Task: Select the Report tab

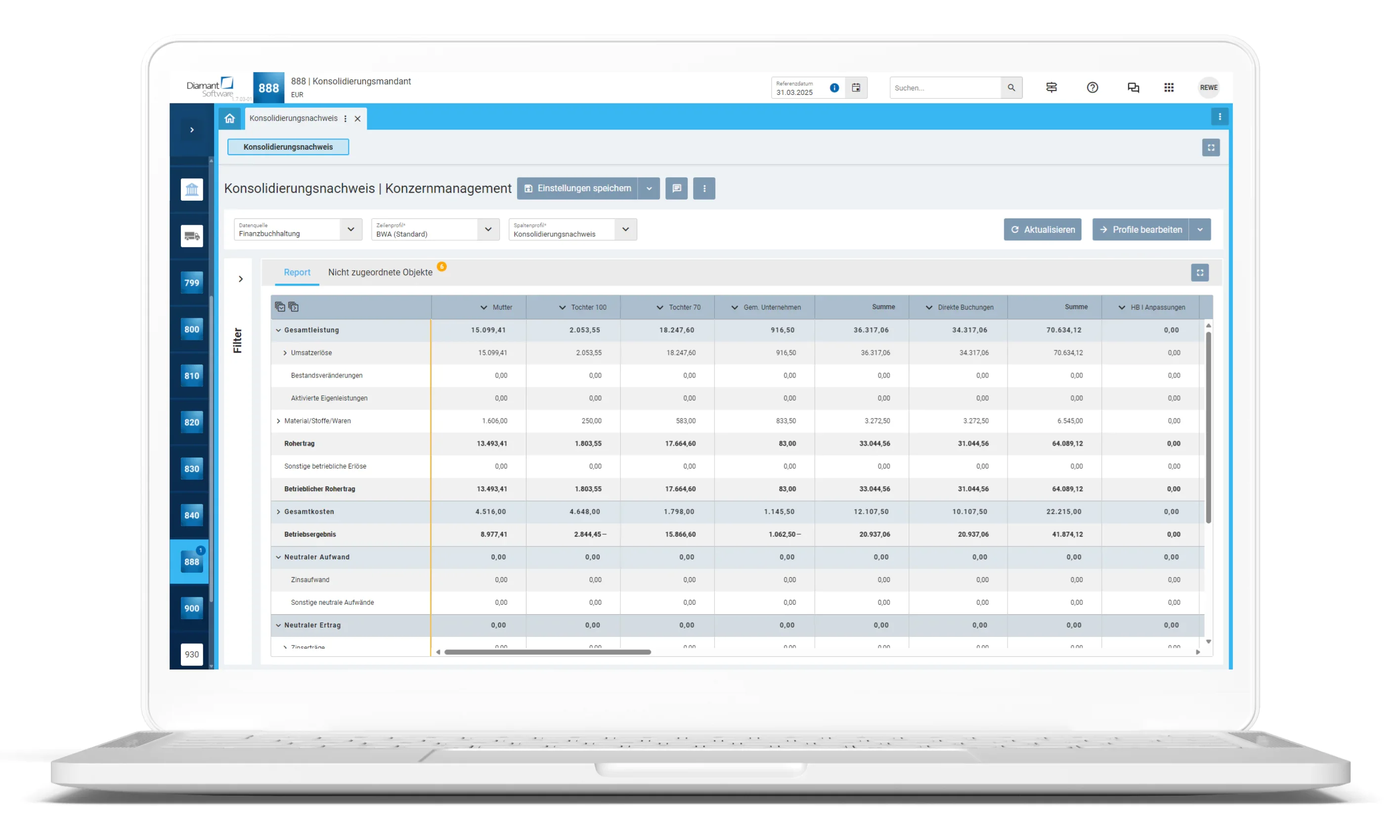Action: coord(297,272)
